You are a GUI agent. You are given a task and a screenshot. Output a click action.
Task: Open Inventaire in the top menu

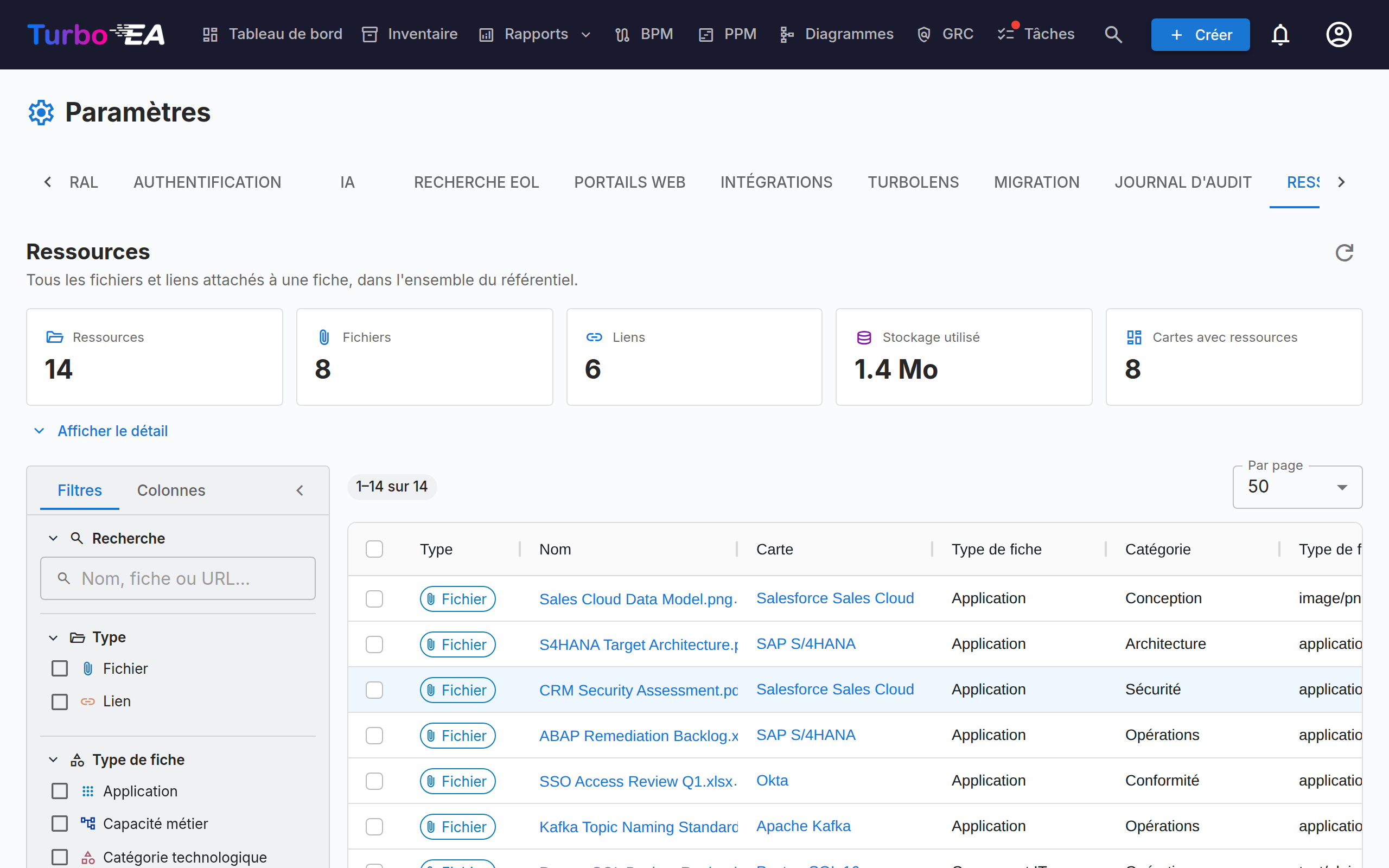(410, 34)
